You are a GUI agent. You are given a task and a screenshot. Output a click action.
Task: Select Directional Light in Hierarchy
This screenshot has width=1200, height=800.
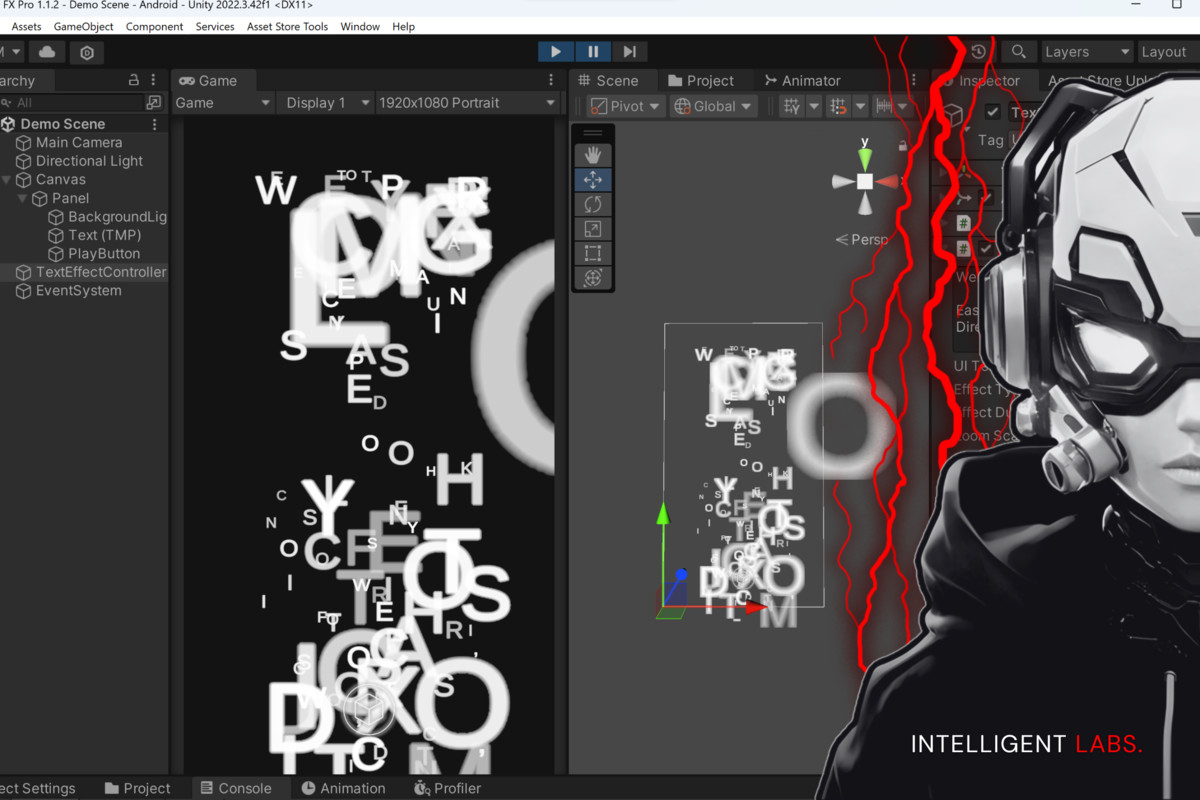[89, 161]
